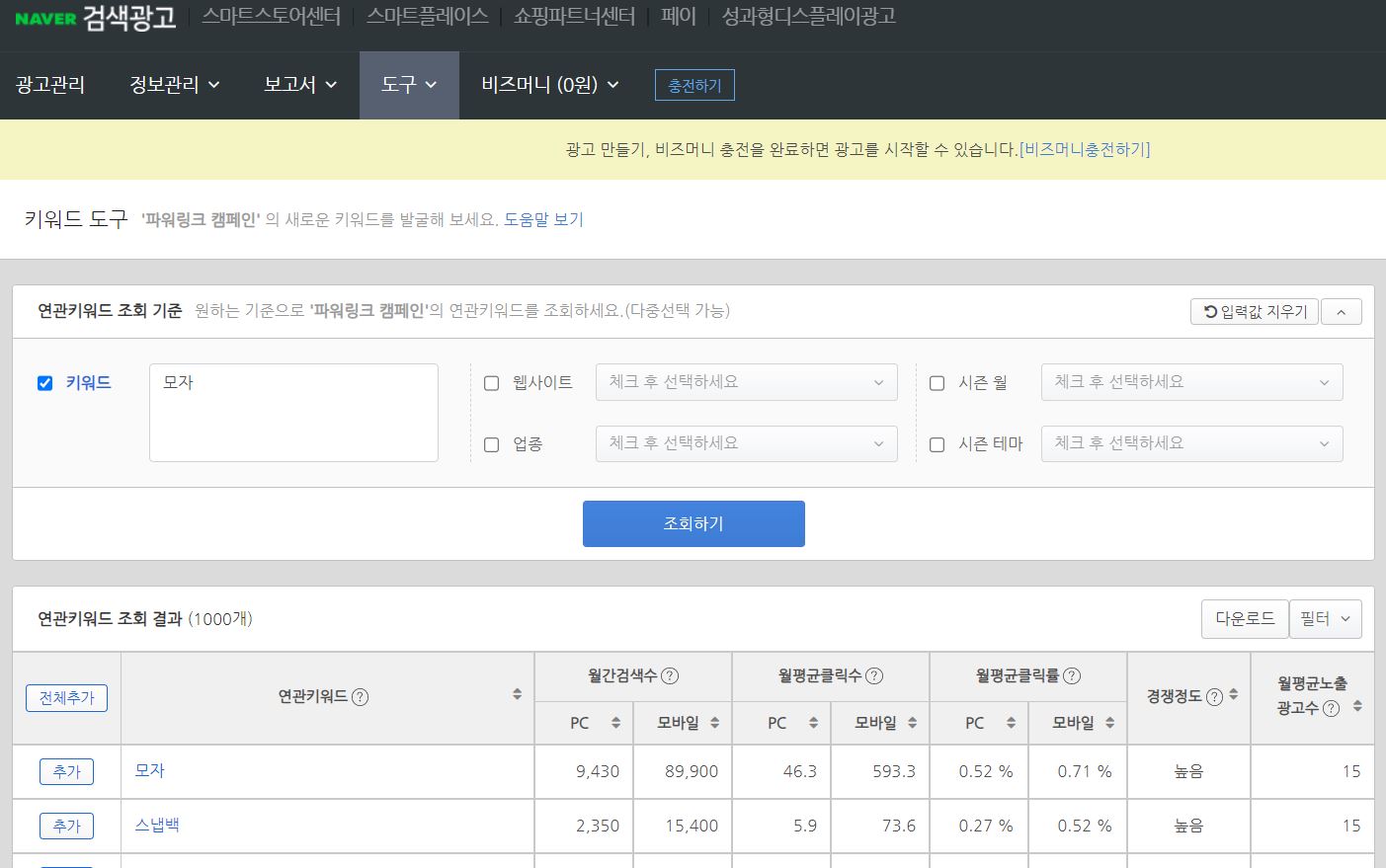
Task: Collapse the 연관키워드 조회 기준 panel
Action: [x=1341, y=312]
